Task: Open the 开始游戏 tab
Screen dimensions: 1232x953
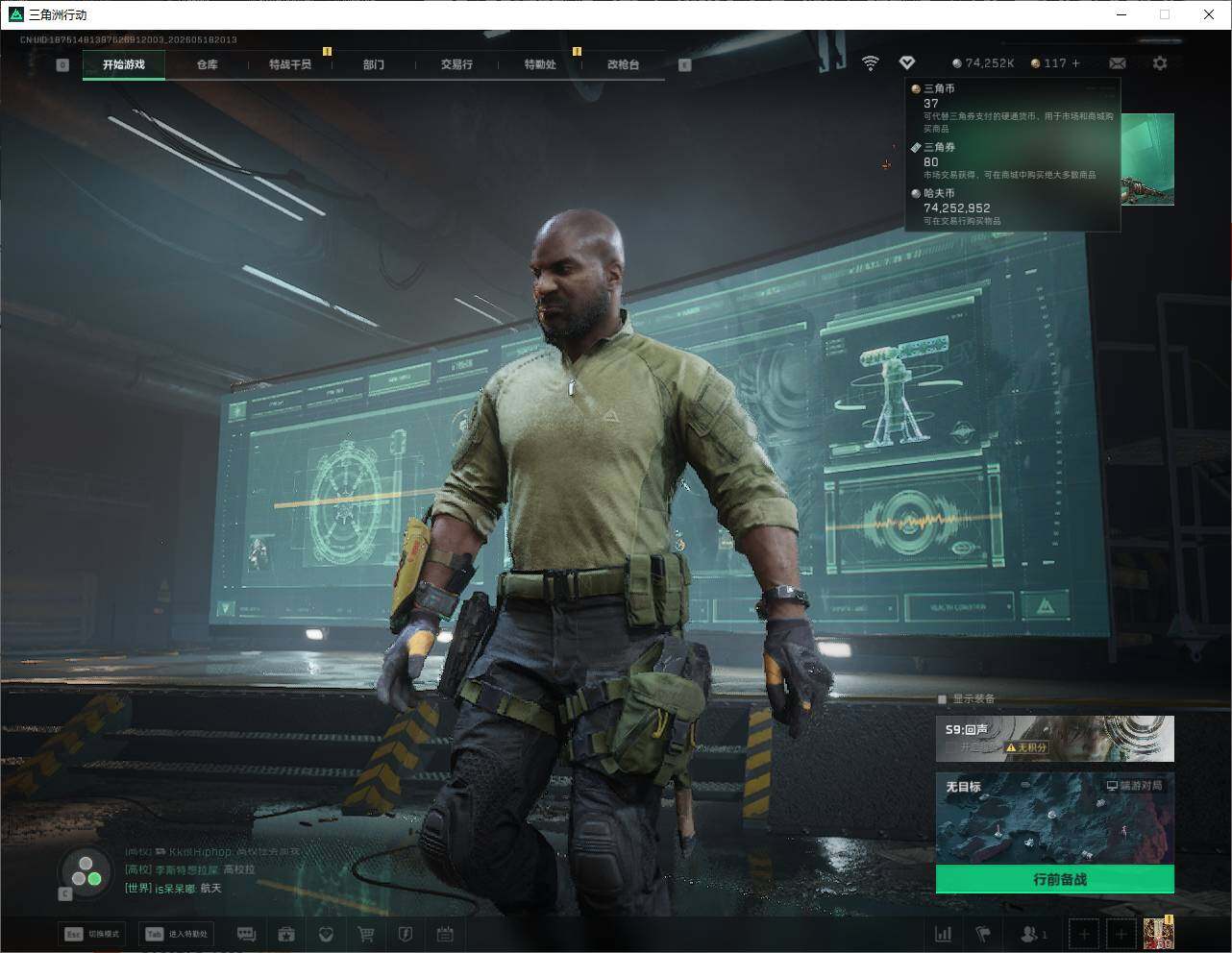Action: [x=124, y=64]
